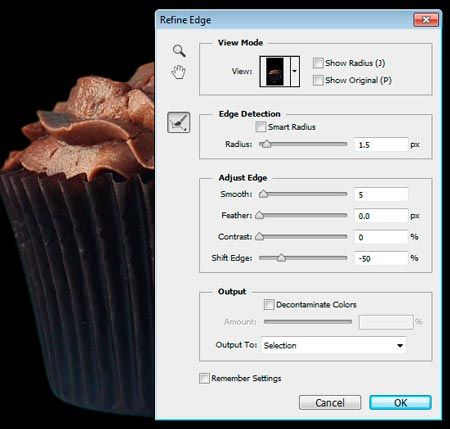Click the Feather value field showing 0.0

tap(381, 216)
